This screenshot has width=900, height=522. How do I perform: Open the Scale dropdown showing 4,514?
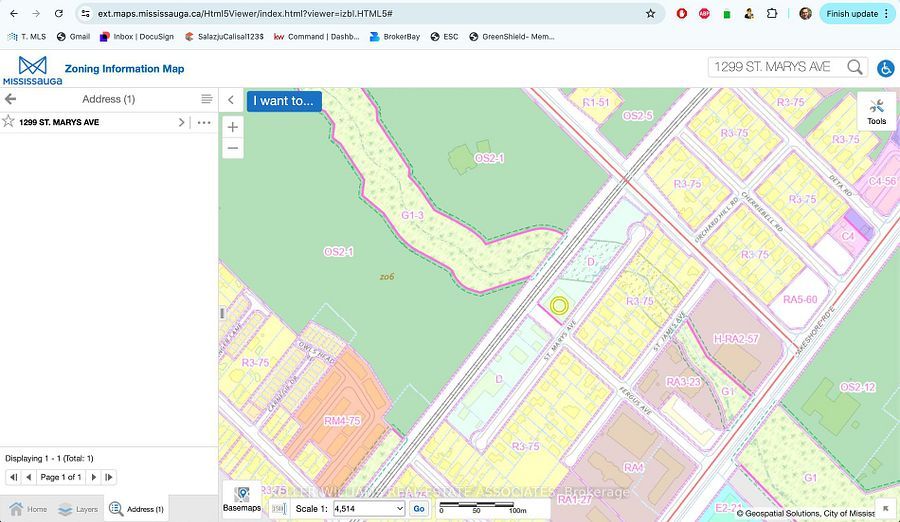click(x=369, y=509)
